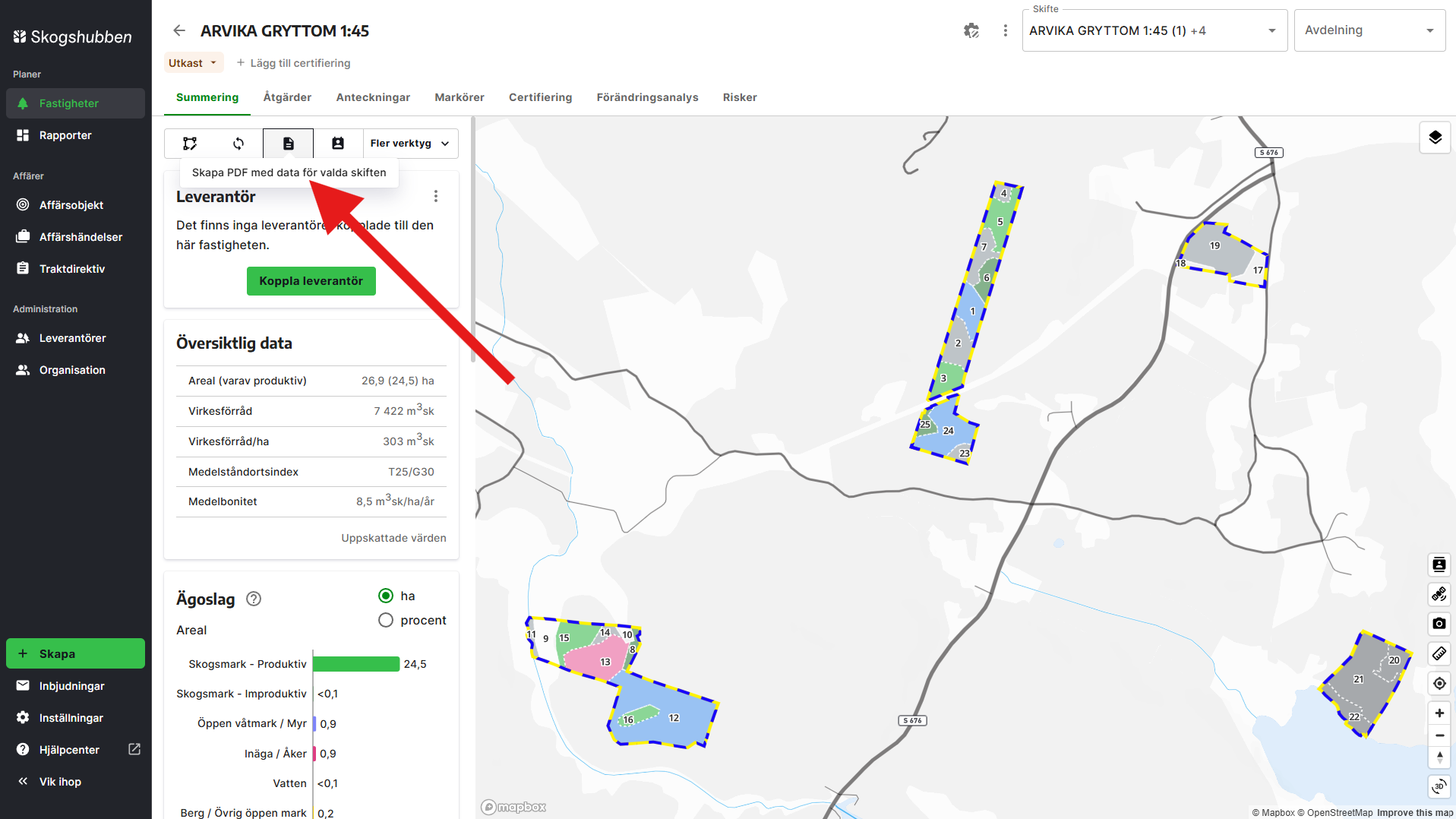This screenshot has width=1456, height=819.
Task: Click the Virkesförråd value "7 422 m³sk"
Action: (x=404, y=411)
